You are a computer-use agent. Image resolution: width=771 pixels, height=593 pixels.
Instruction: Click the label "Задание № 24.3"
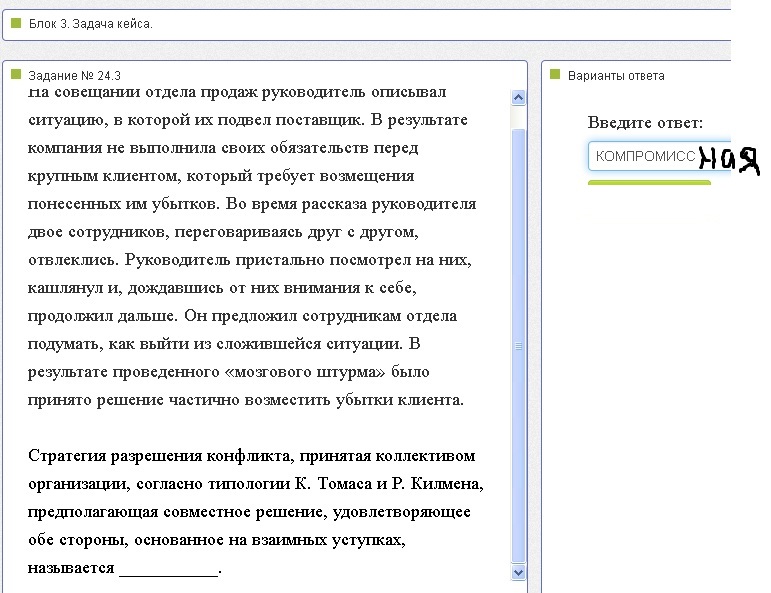74,76
